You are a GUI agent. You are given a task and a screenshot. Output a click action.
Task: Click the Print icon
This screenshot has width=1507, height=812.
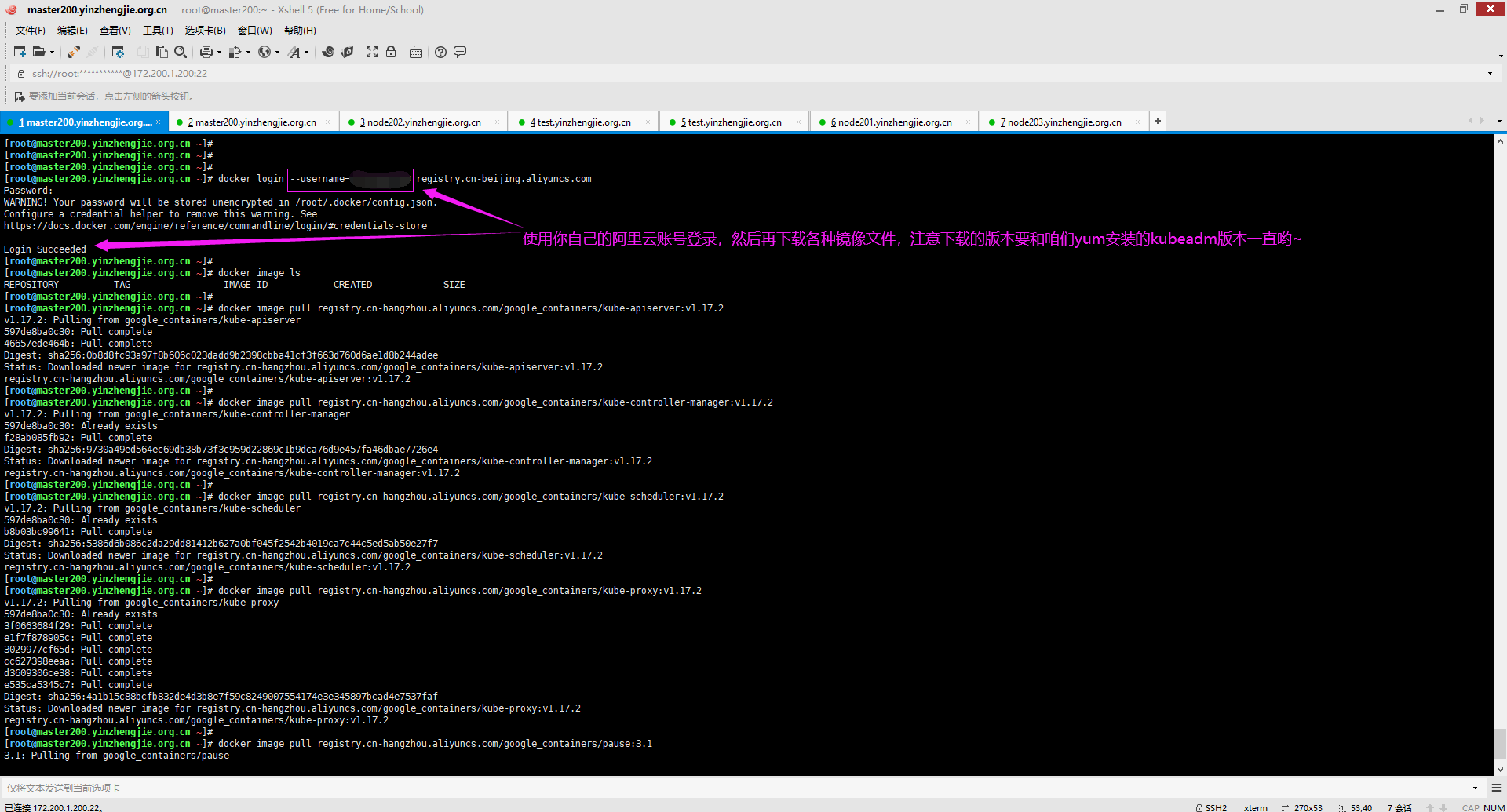[206, 52]
